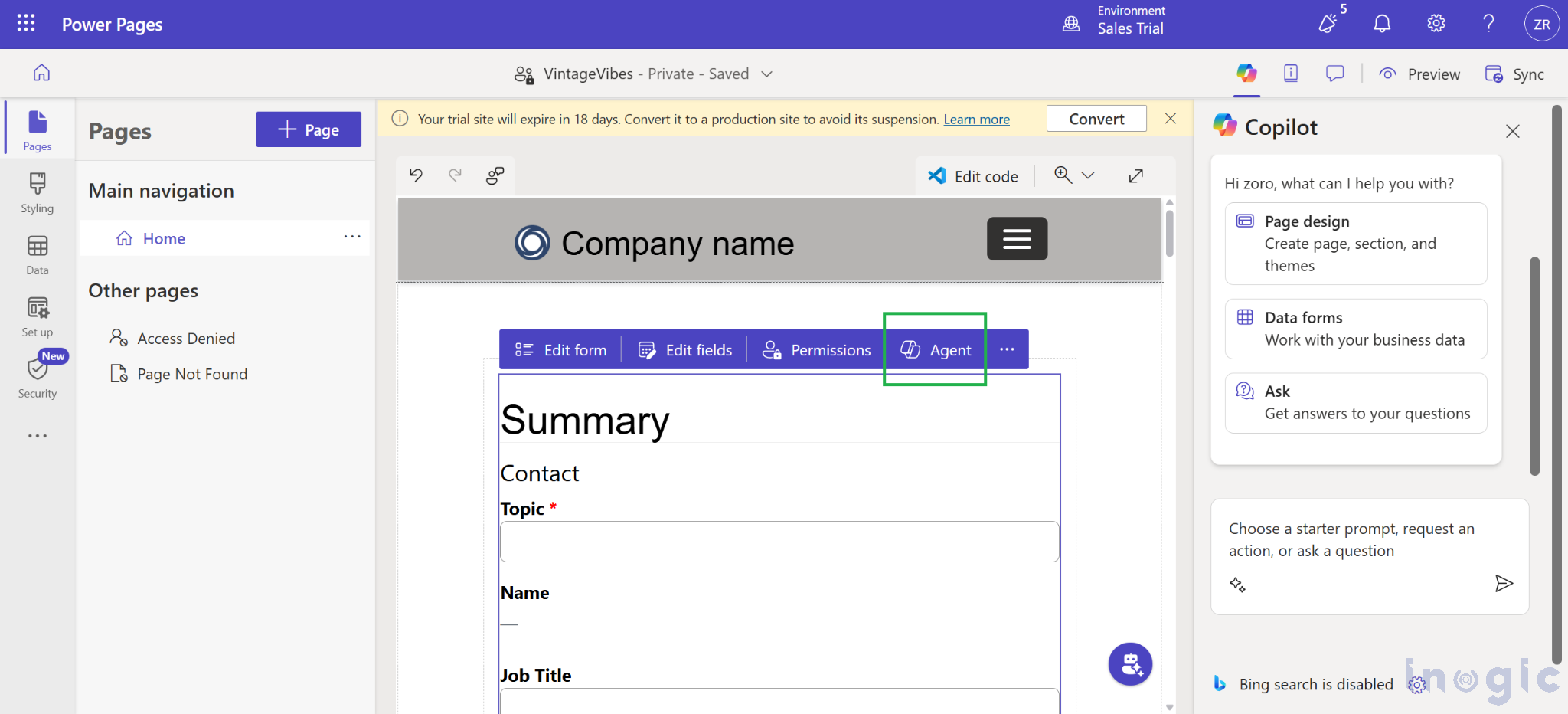Open the zoom level dropdown

coord(1087,176)
